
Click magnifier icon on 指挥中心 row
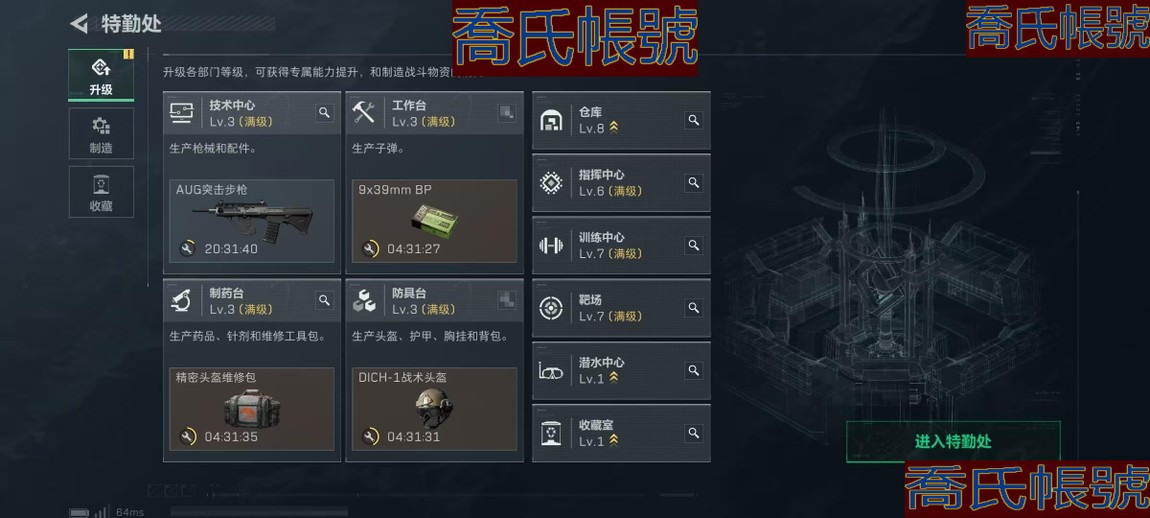[x=693, y=182]
